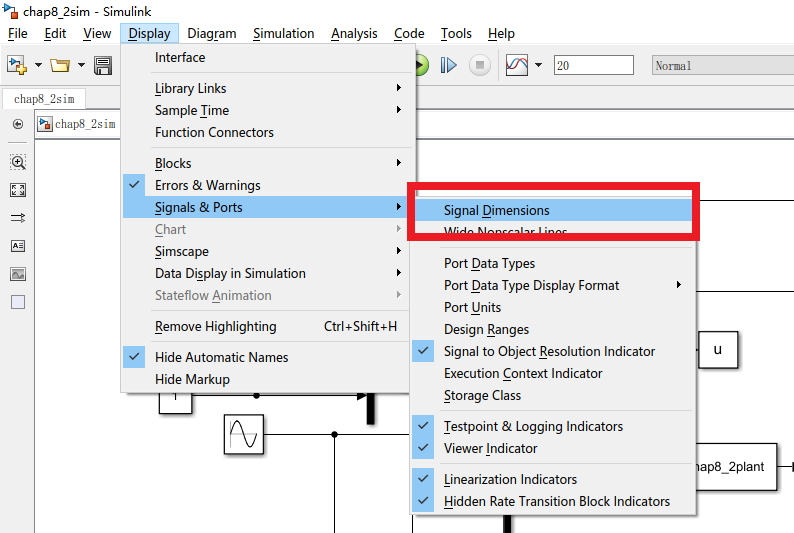Toggle Viewer Indicator option
This screenshot has height=533, width=794.
click(553, 448)
